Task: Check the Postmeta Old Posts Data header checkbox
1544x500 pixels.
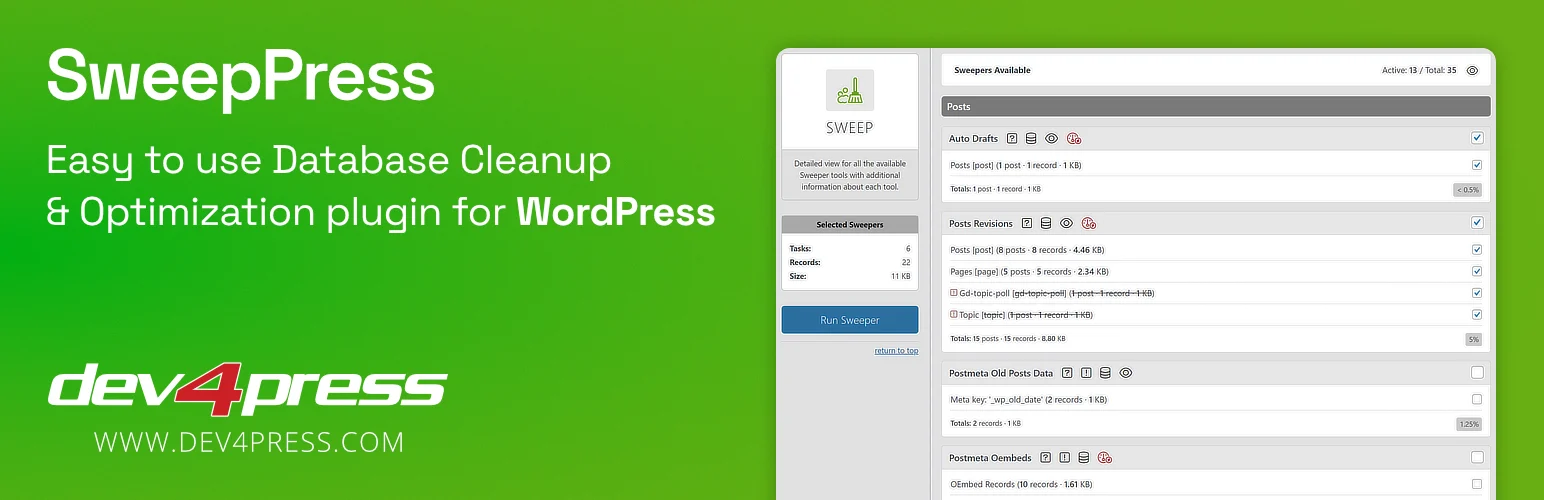Action: point(1477,373)
